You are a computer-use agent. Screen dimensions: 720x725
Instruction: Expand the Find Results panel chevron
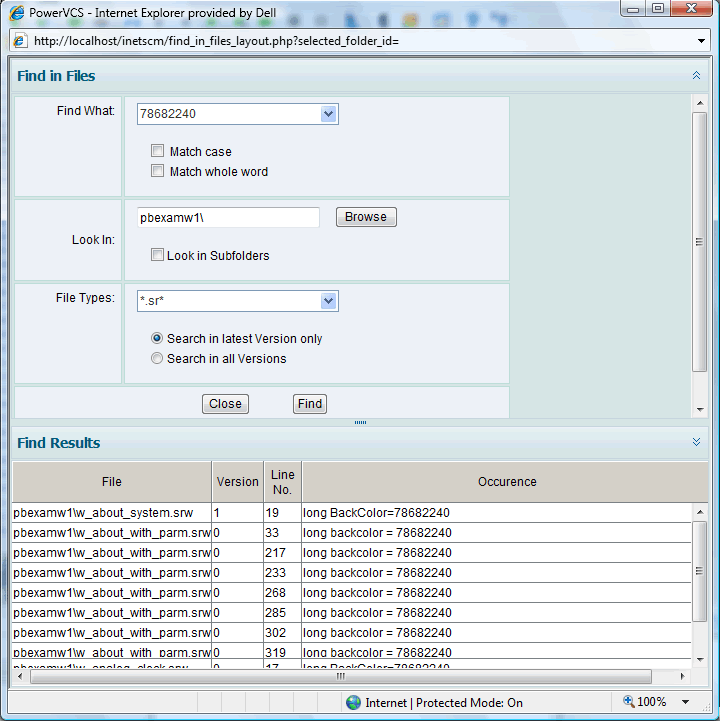coord(696,442)
